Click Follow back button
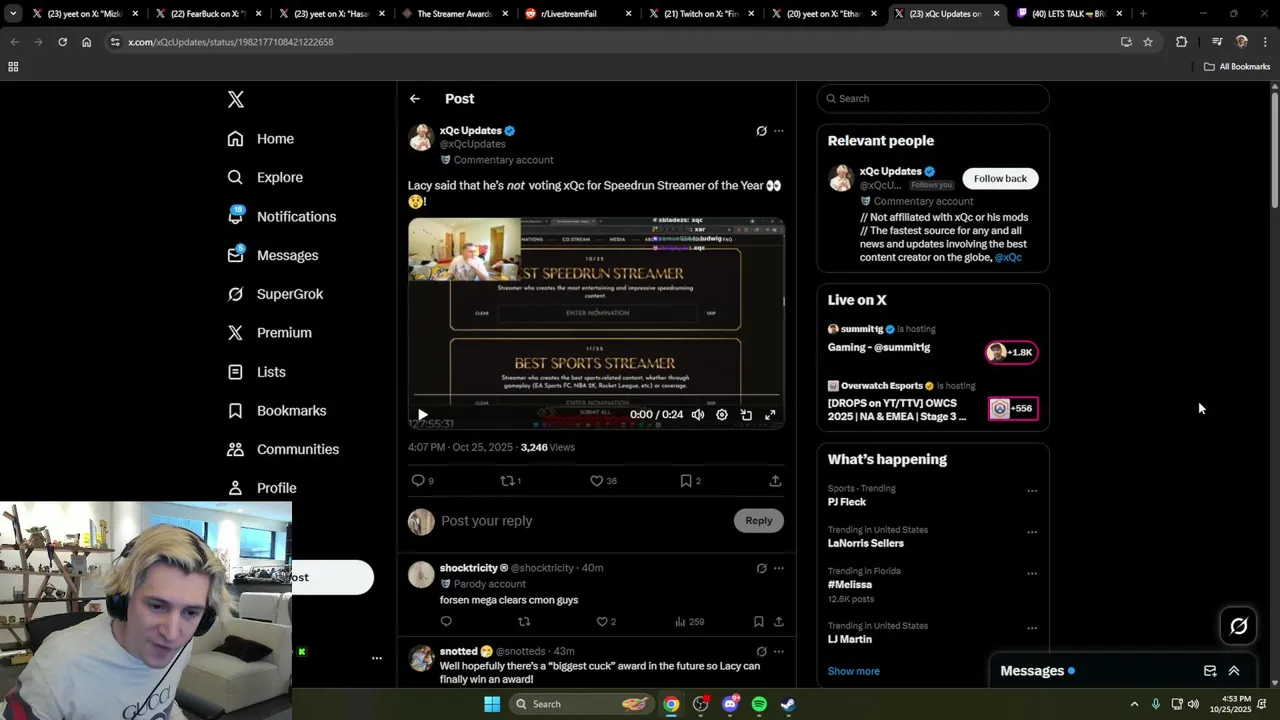The image size is (1280, 720). (x=1000, y=179)
